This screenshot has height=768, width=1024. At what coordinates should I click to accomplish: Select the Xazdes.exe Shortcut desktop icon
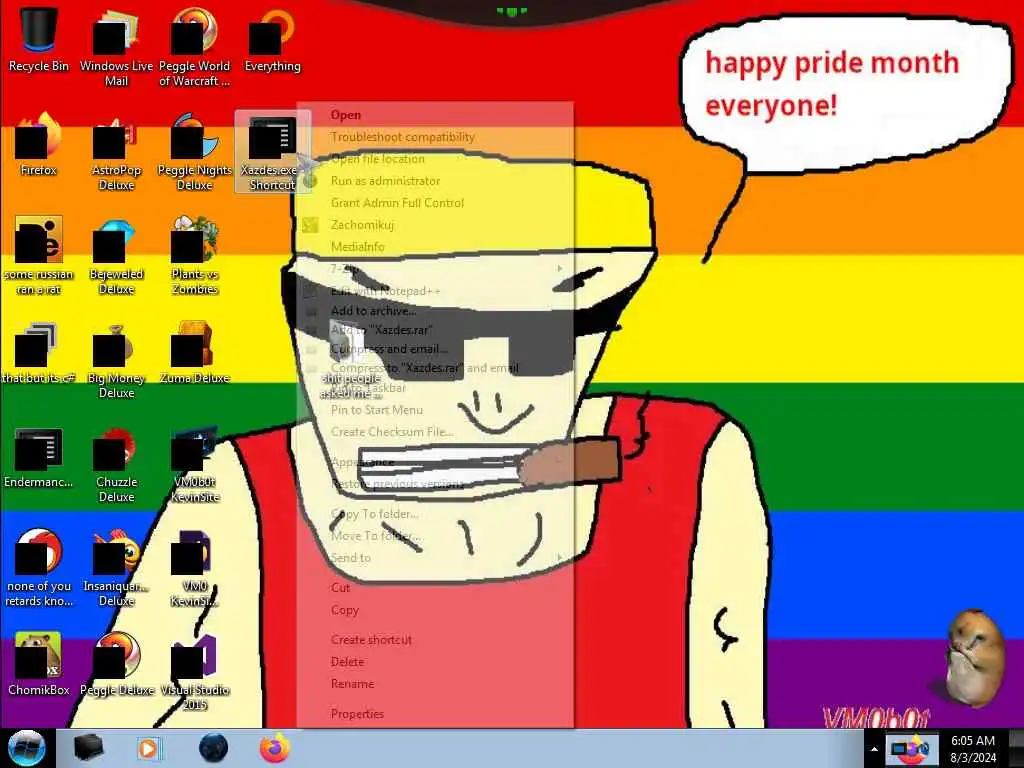(272, 152)
